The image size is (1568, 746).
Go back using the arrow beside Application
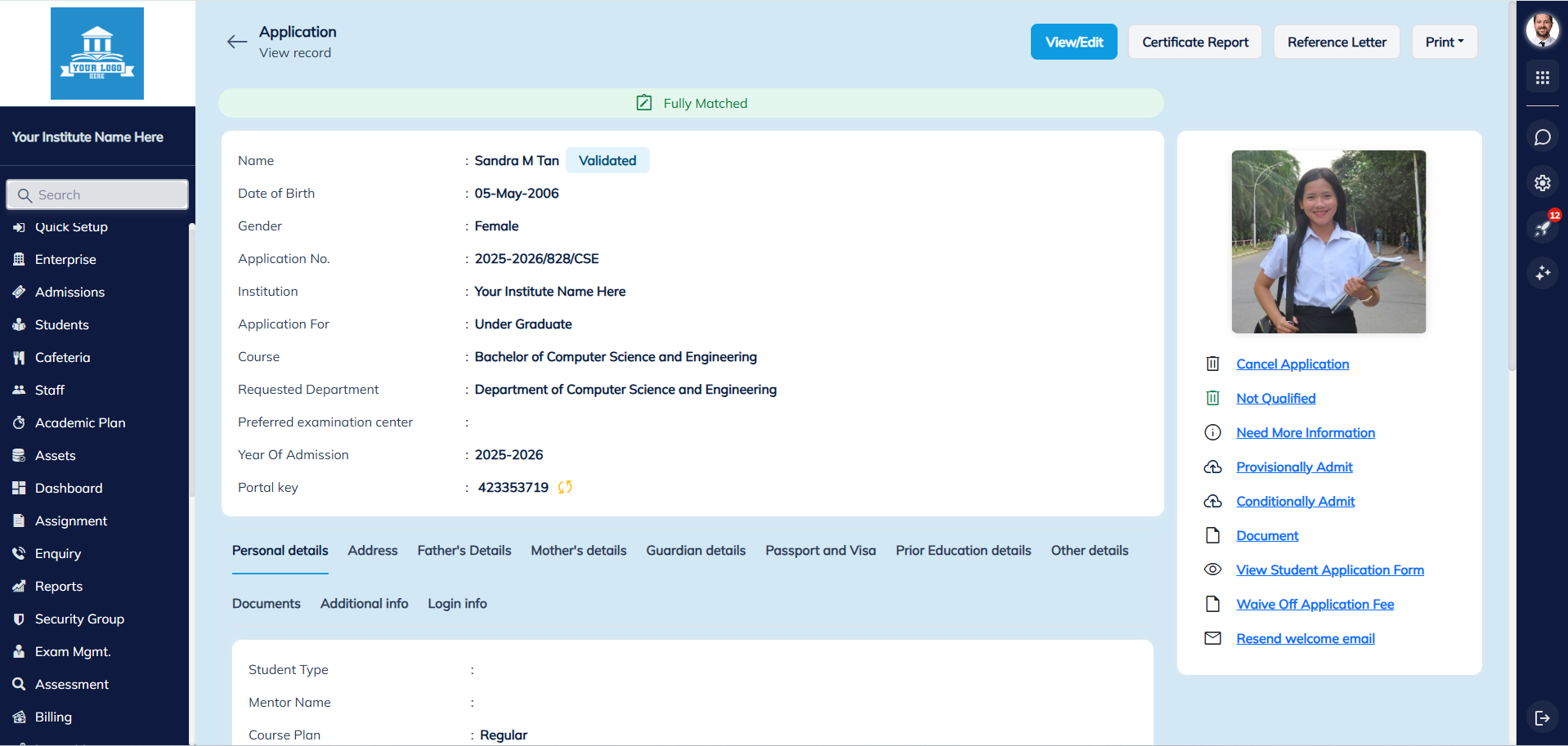236,42
